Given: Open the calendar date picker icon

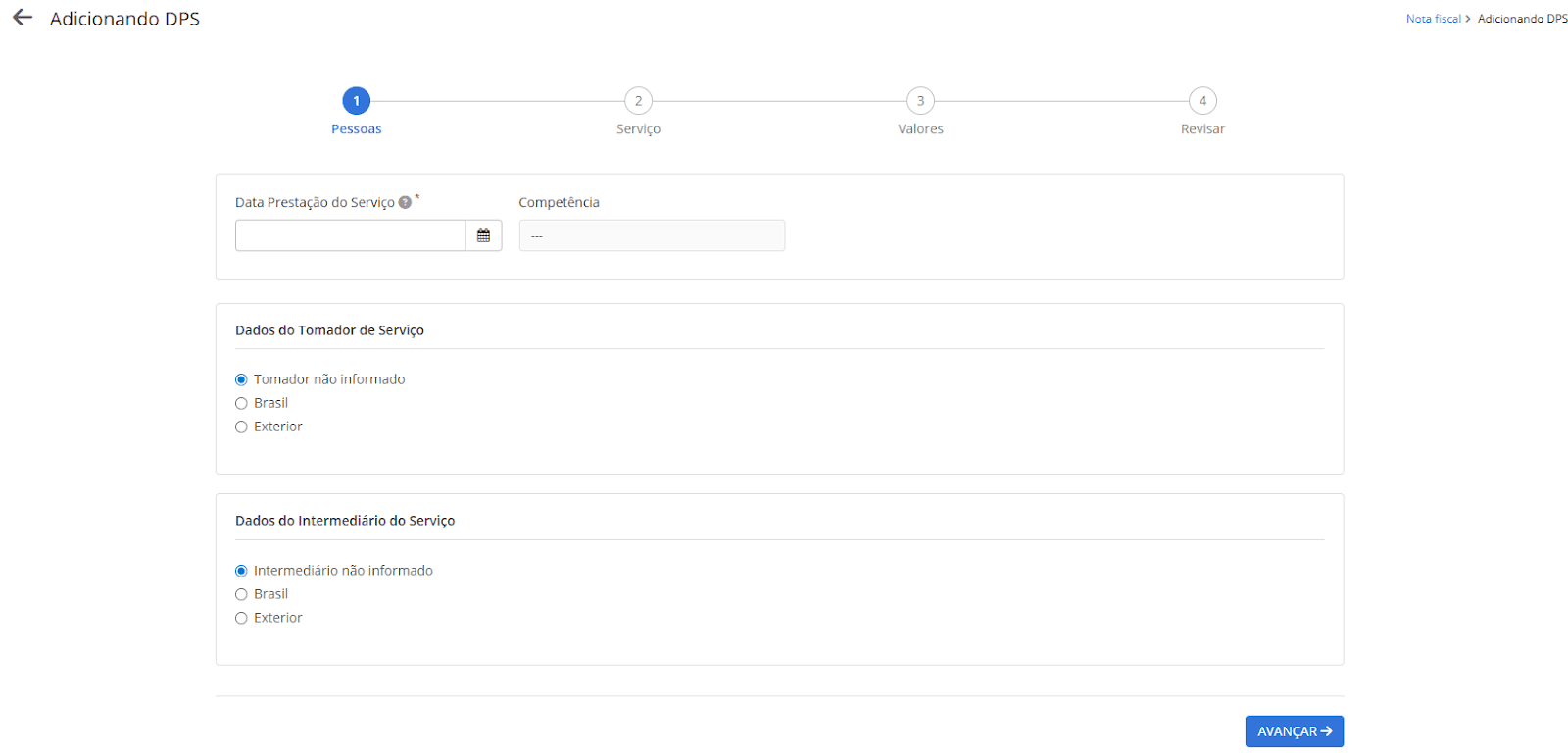Looking at the screenshot, I should tap(483, 235).
